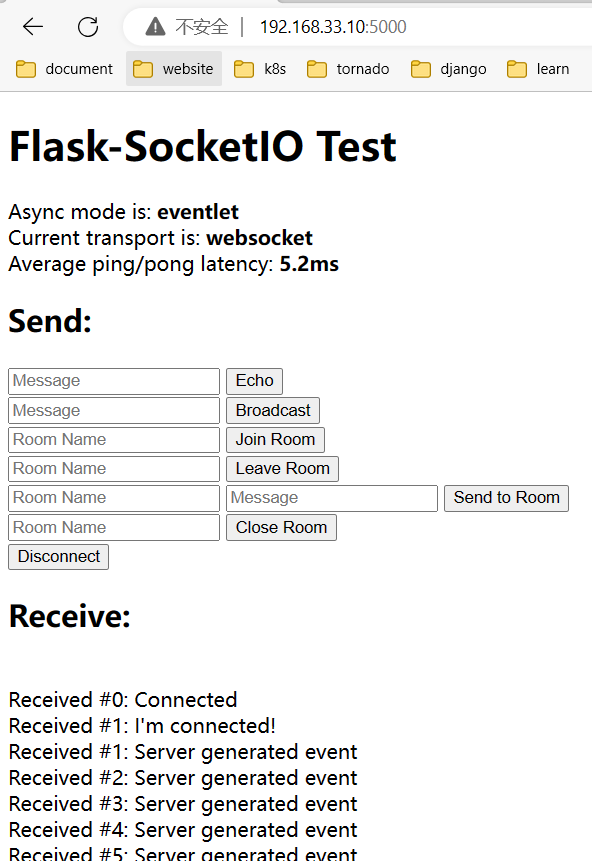Click the Broadcast button

coord(272,410)
